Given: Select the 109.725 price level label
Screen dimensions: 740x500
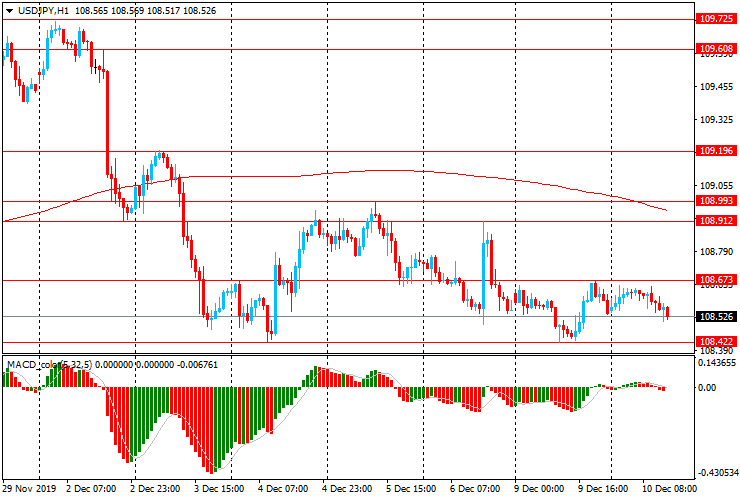Looking at the screenshot, I should pos(716,19).
